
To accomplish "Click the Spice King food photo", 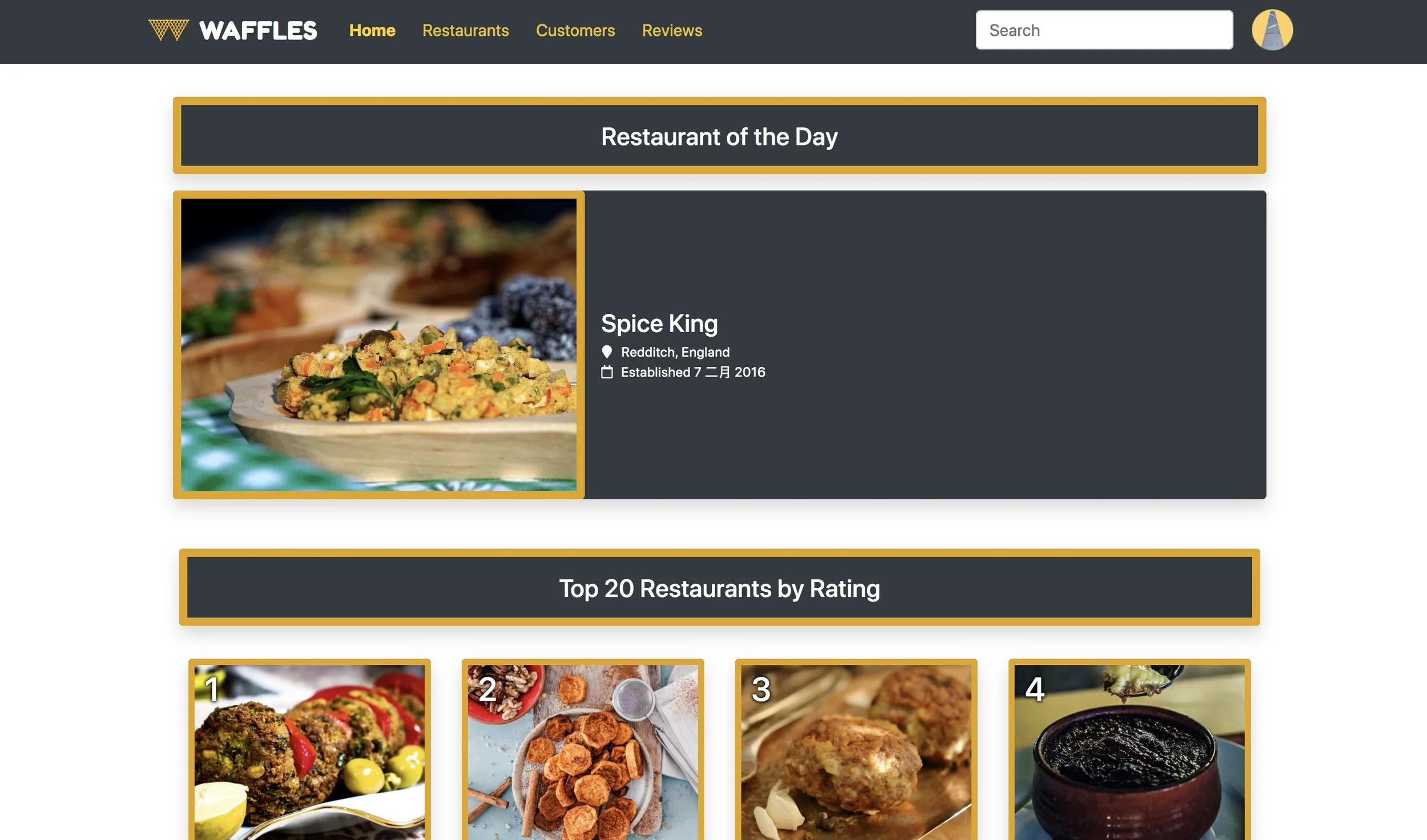I will click(378, 345).
